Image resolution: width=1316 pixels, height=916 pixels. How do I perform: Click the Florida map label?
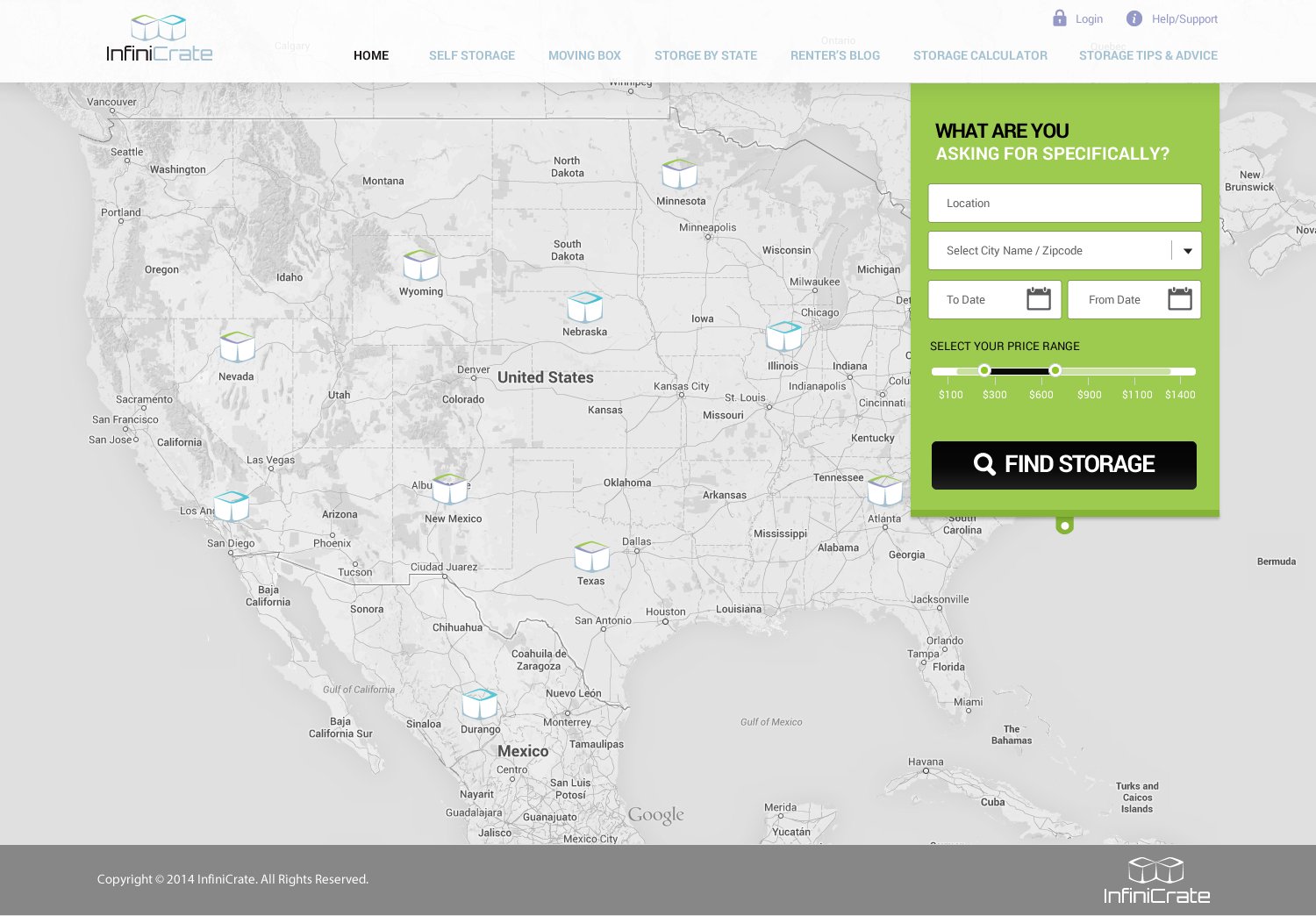[948, 667]
